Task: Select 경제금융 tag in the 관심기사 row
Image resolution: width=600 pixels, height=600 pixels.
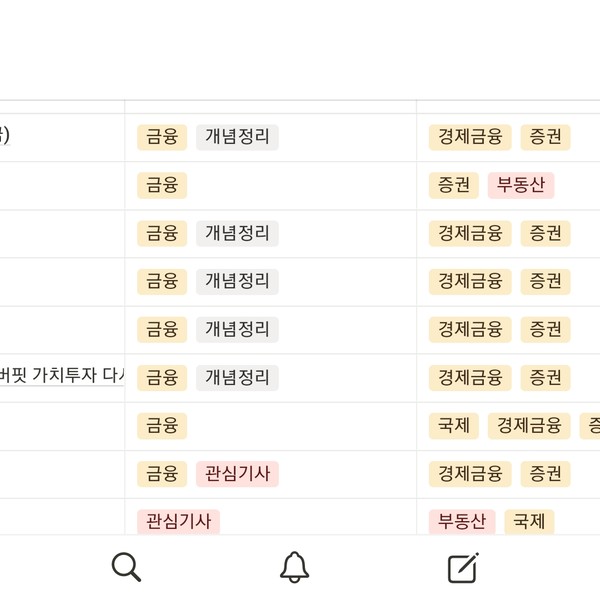Action: [x=470, y=474]
